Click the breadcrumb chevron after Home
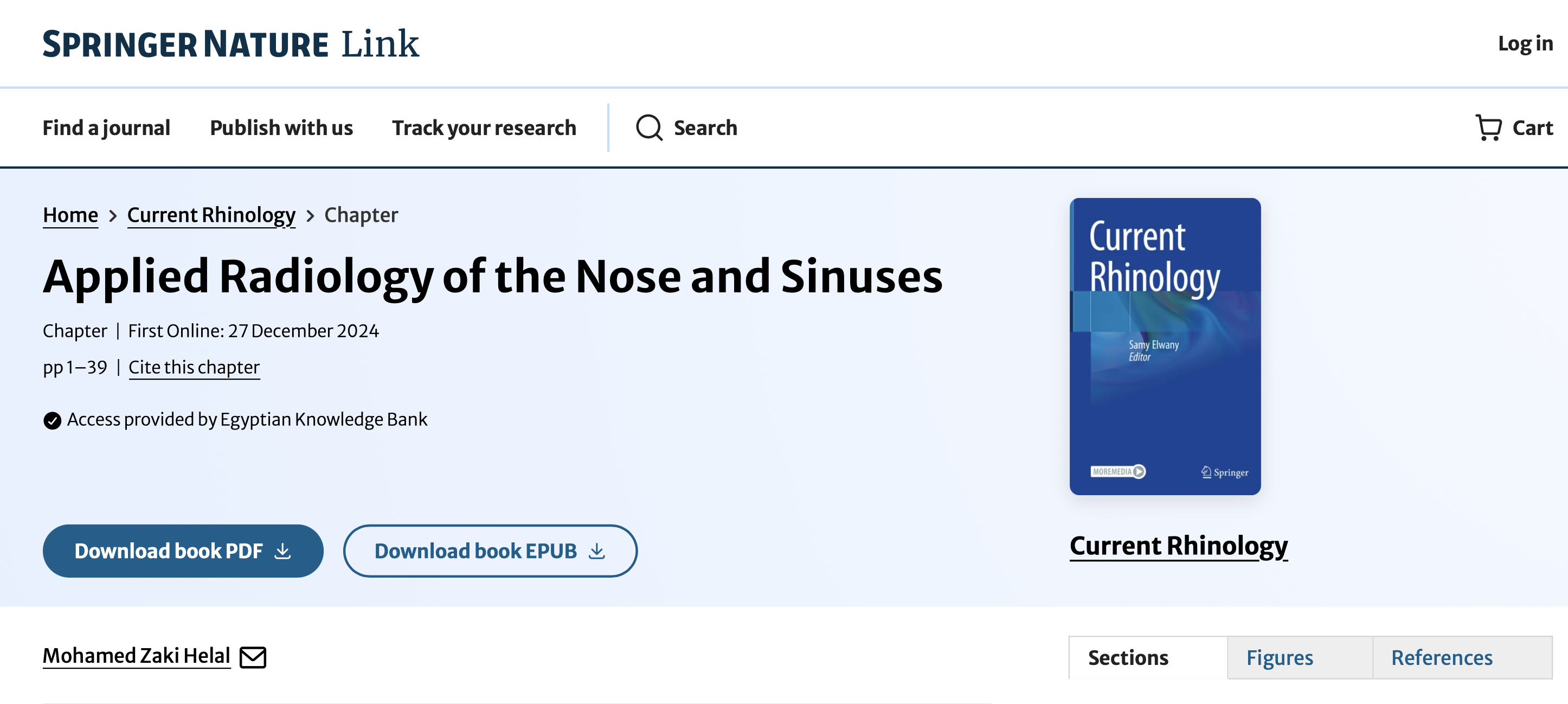 click(113, 215)
